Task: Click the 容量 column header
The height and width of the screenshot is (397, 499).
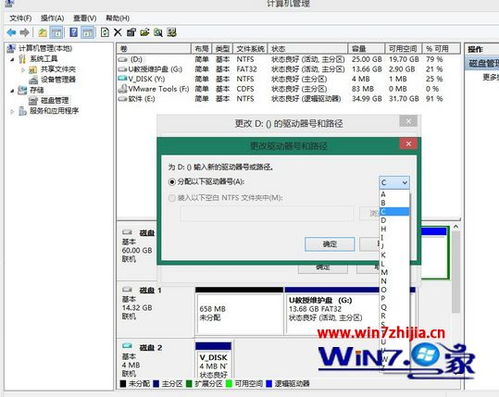Action: click(366, 49)
